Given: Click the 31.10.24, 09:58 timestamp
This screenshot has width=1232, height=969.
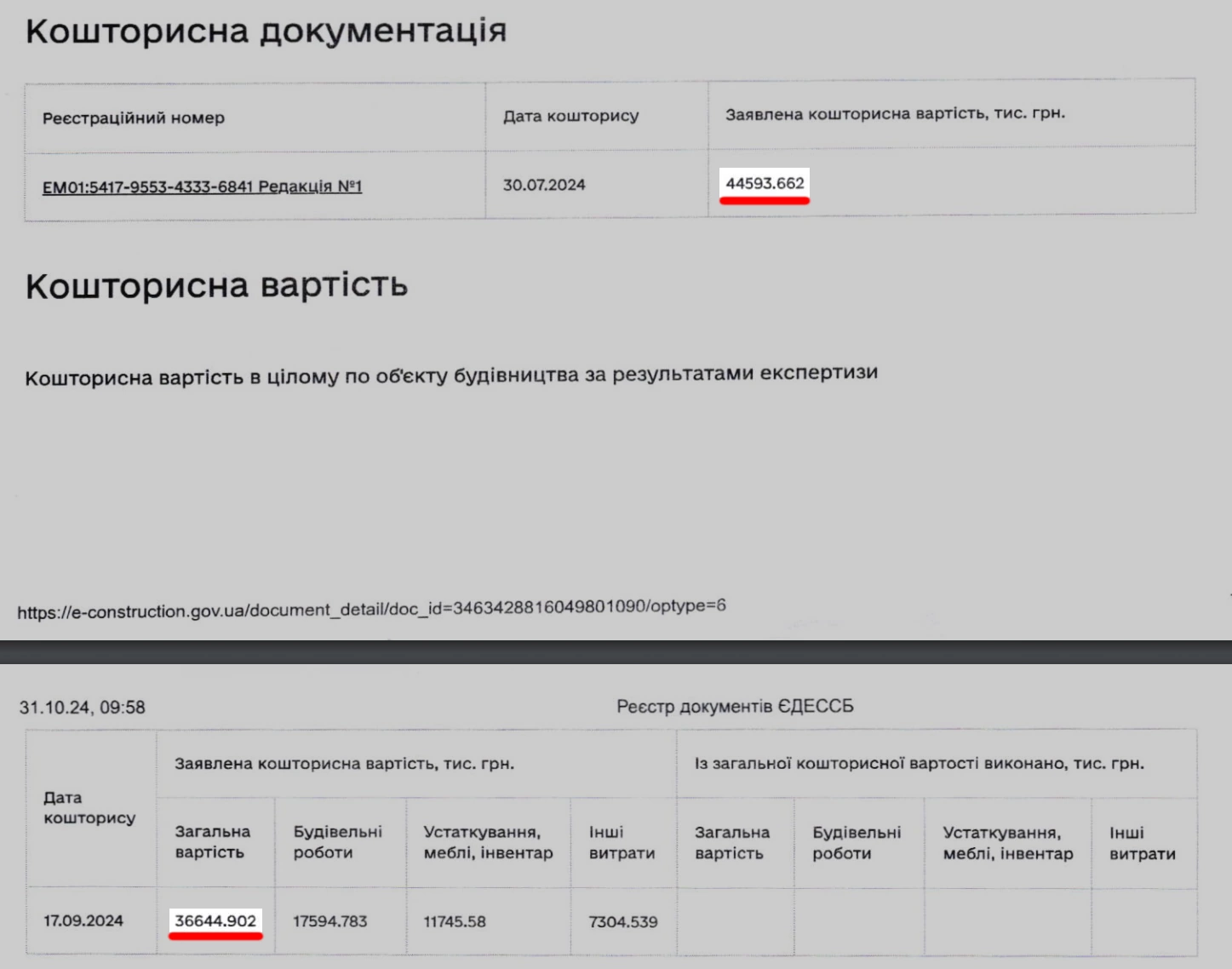Looking at the screenshot, I should [x=83, y=707].
